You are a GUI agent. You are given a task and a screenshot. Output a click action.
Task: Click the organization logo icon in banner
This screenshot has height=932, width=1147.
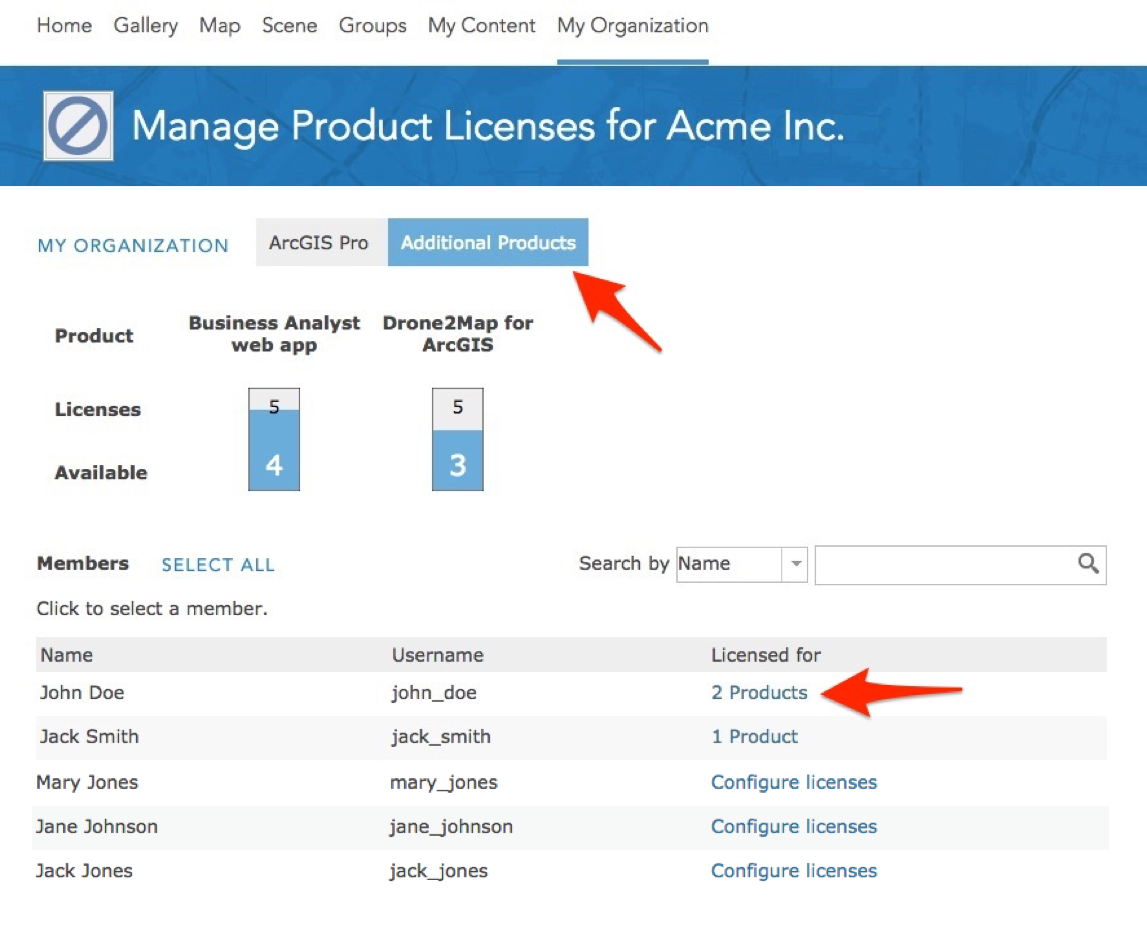79,126
